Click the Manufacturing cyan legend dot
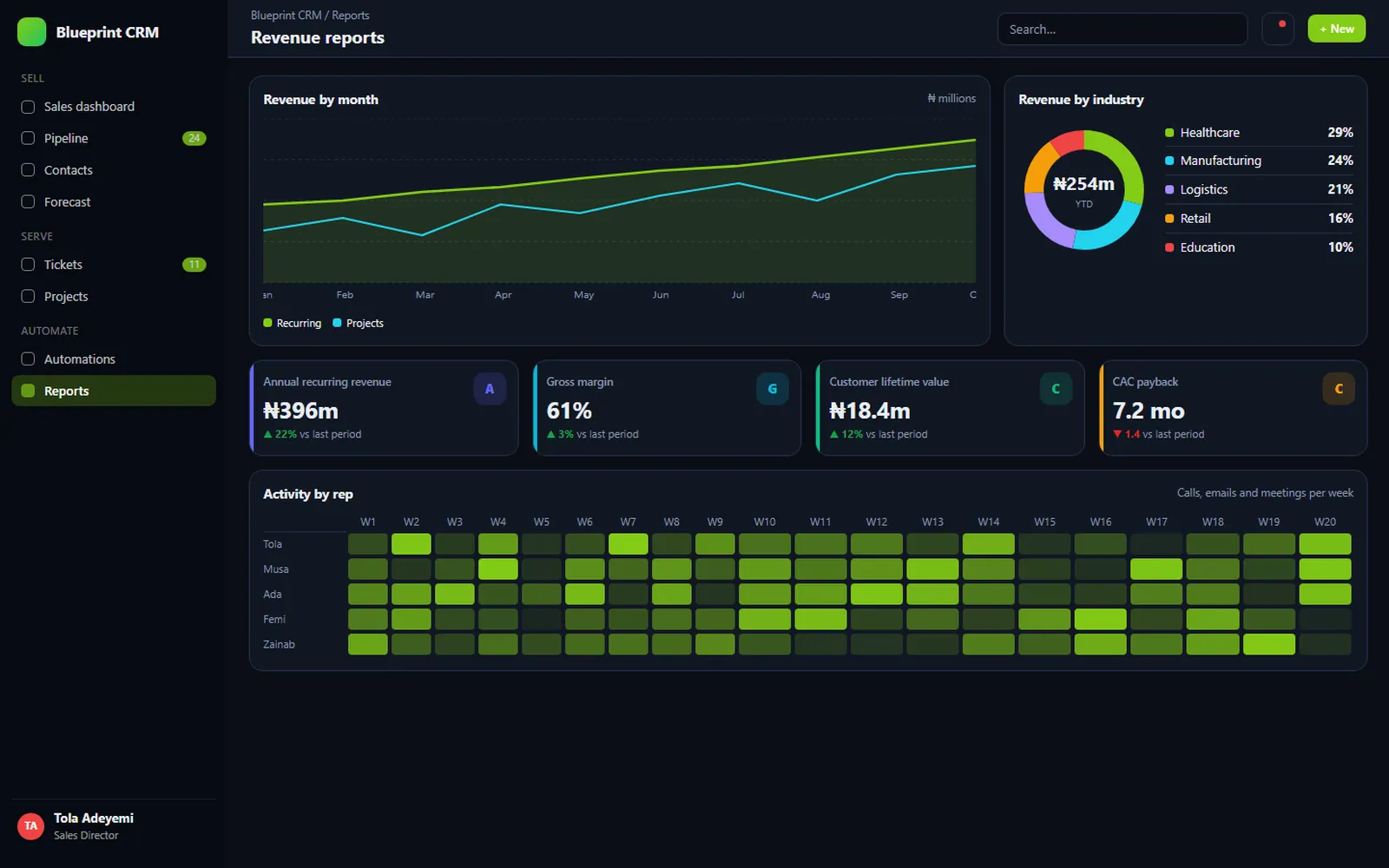 point(1169,161)
